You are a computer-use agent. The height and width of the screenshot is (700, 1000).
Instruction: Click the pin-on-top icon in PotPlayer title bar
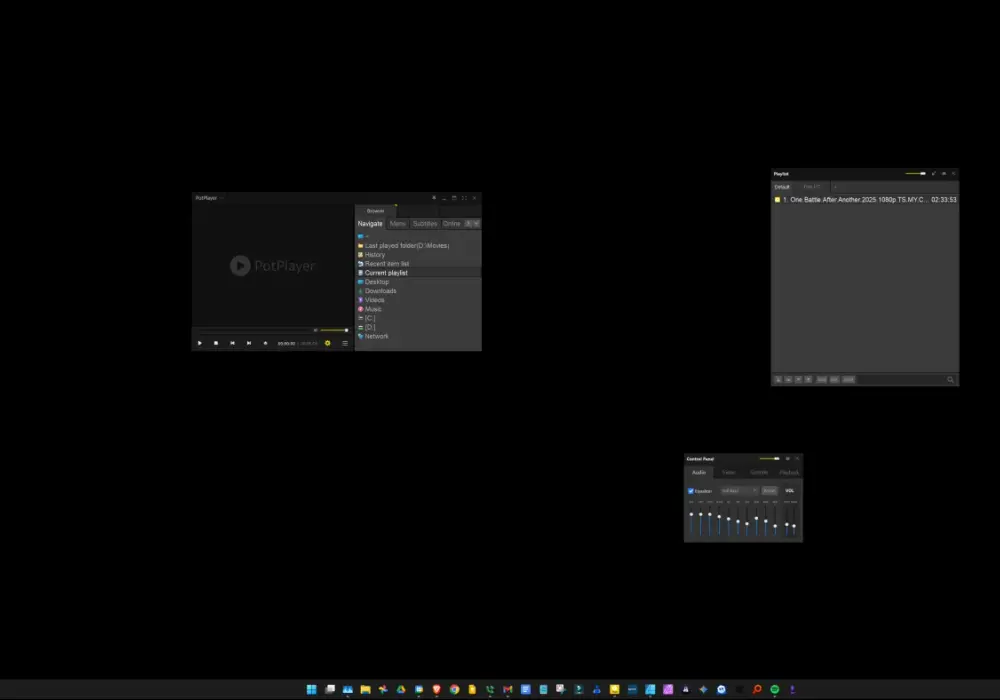coord(434,198)
